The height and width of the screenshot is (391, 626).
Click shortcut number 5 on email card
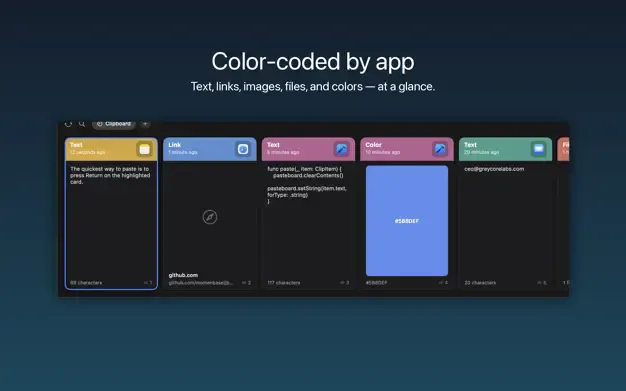point(542,283)
